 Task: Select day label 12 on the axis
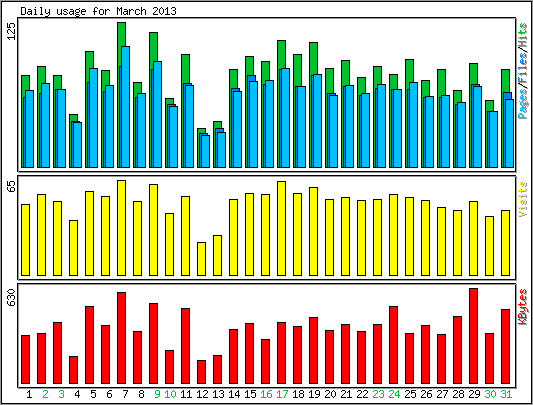[202, 394]
